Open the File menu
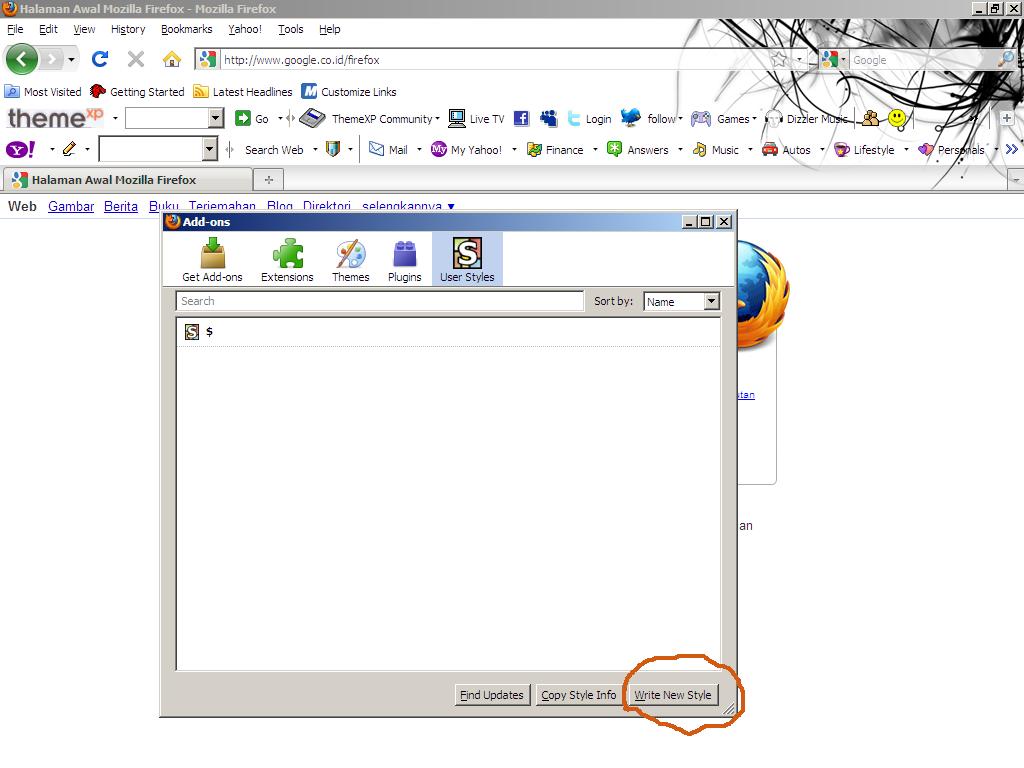The image size is (1024, 768). [x=15, y=29]
